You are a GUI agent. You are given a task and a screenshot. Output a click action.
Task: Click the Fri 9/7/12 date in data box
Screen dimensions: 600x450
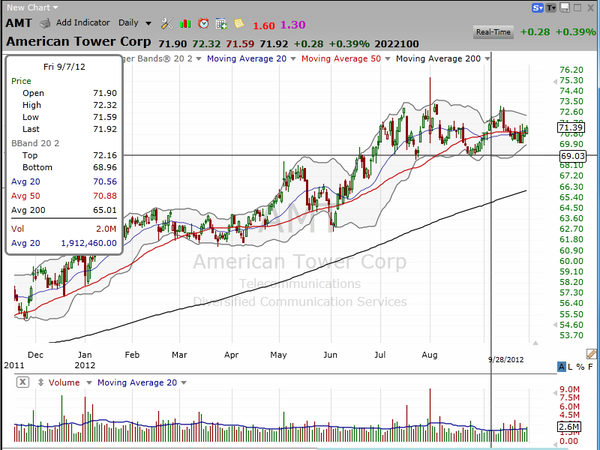coord(64,67)
